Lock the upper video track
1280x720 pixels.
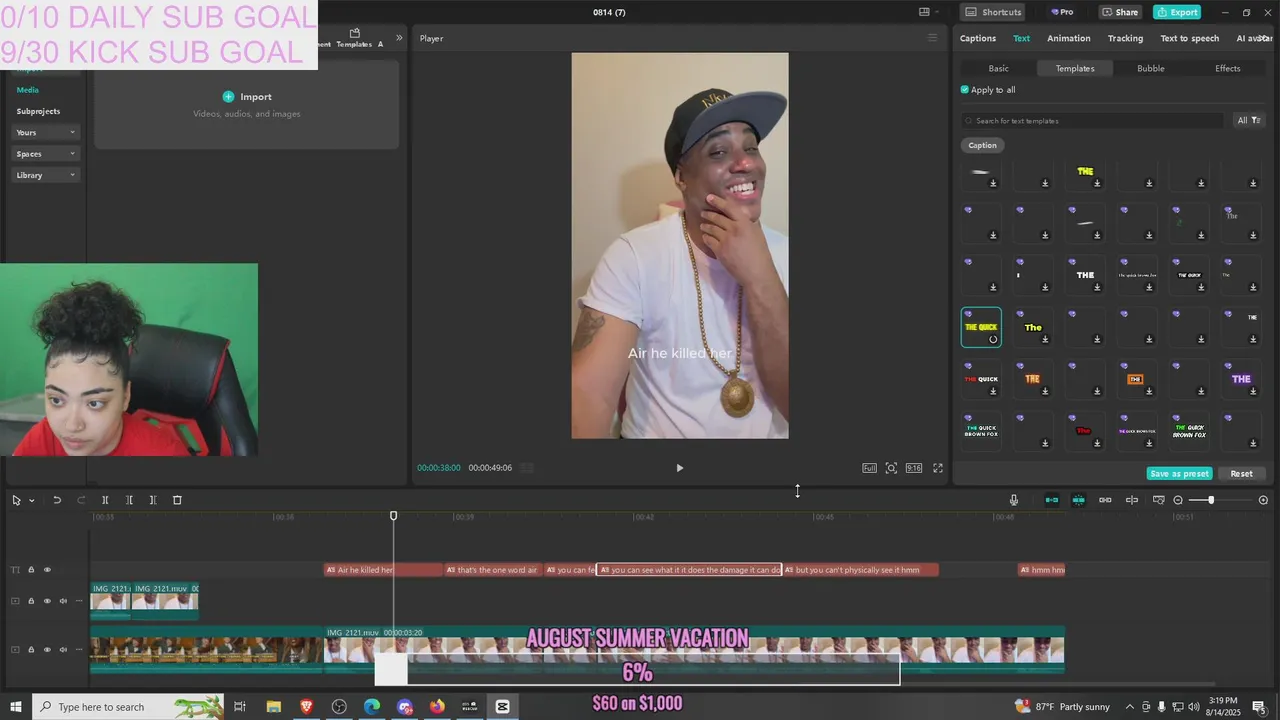point(31,601)
